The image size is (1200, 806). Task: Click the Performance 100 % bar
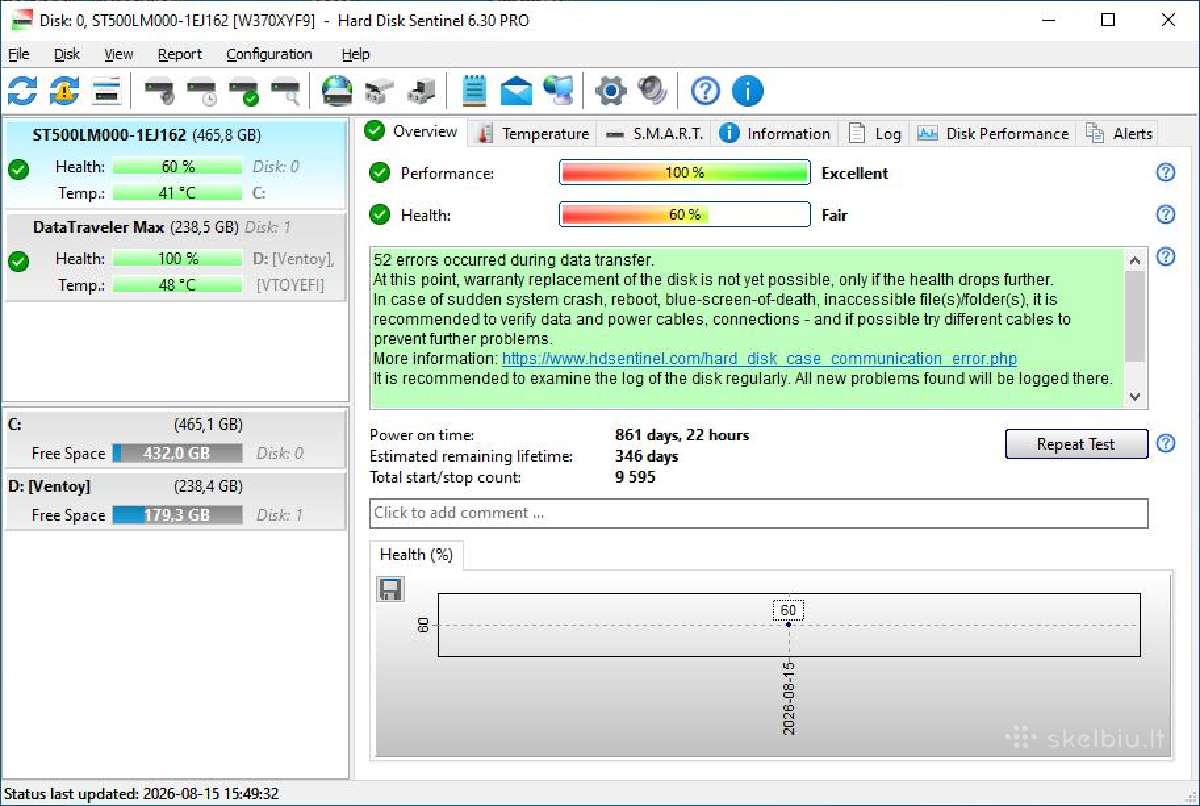(684, 173)
